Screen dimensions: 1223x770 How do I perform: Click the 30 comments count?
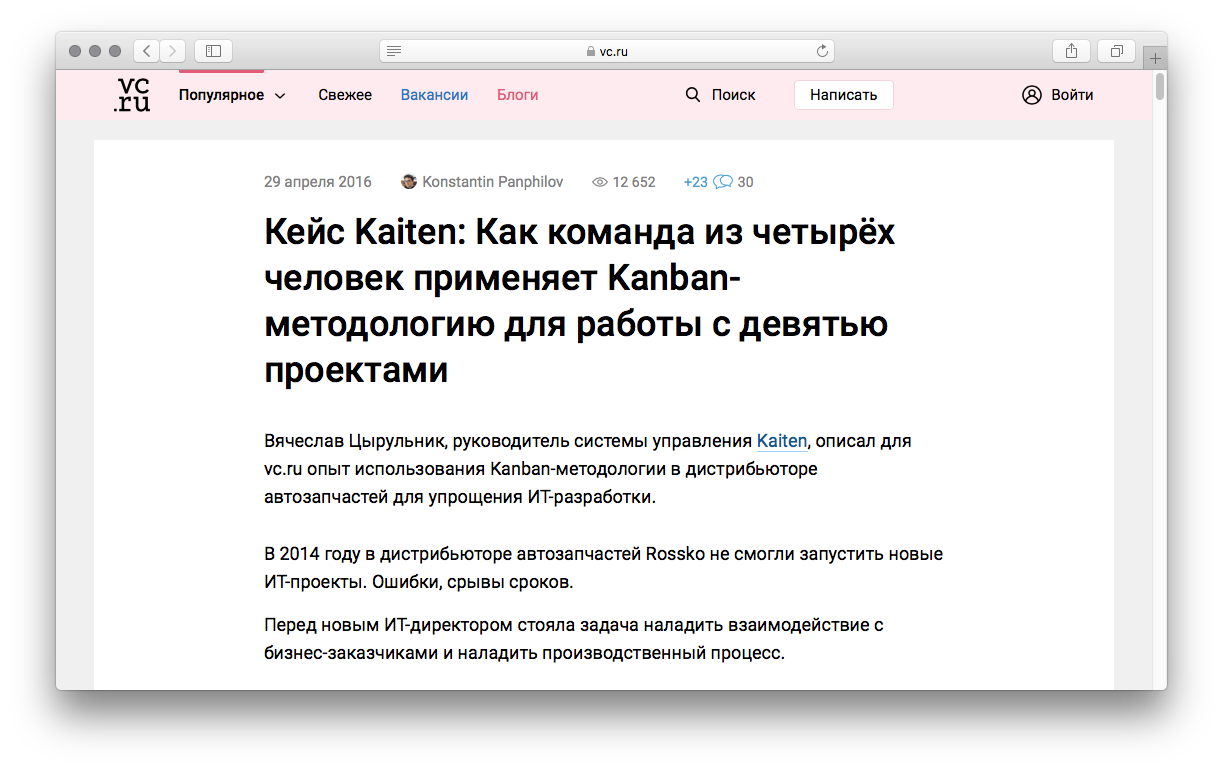746,182
